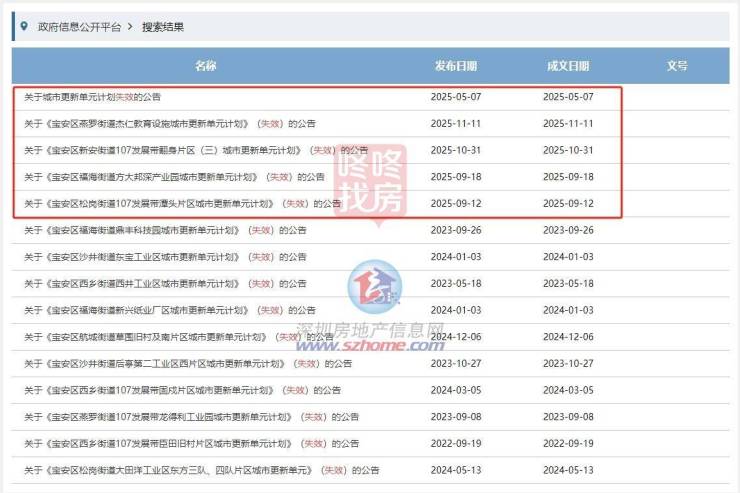Open the 松岗街道107发展带潭头片区 notice
740x493 pixels.
[x=182, y=204]
